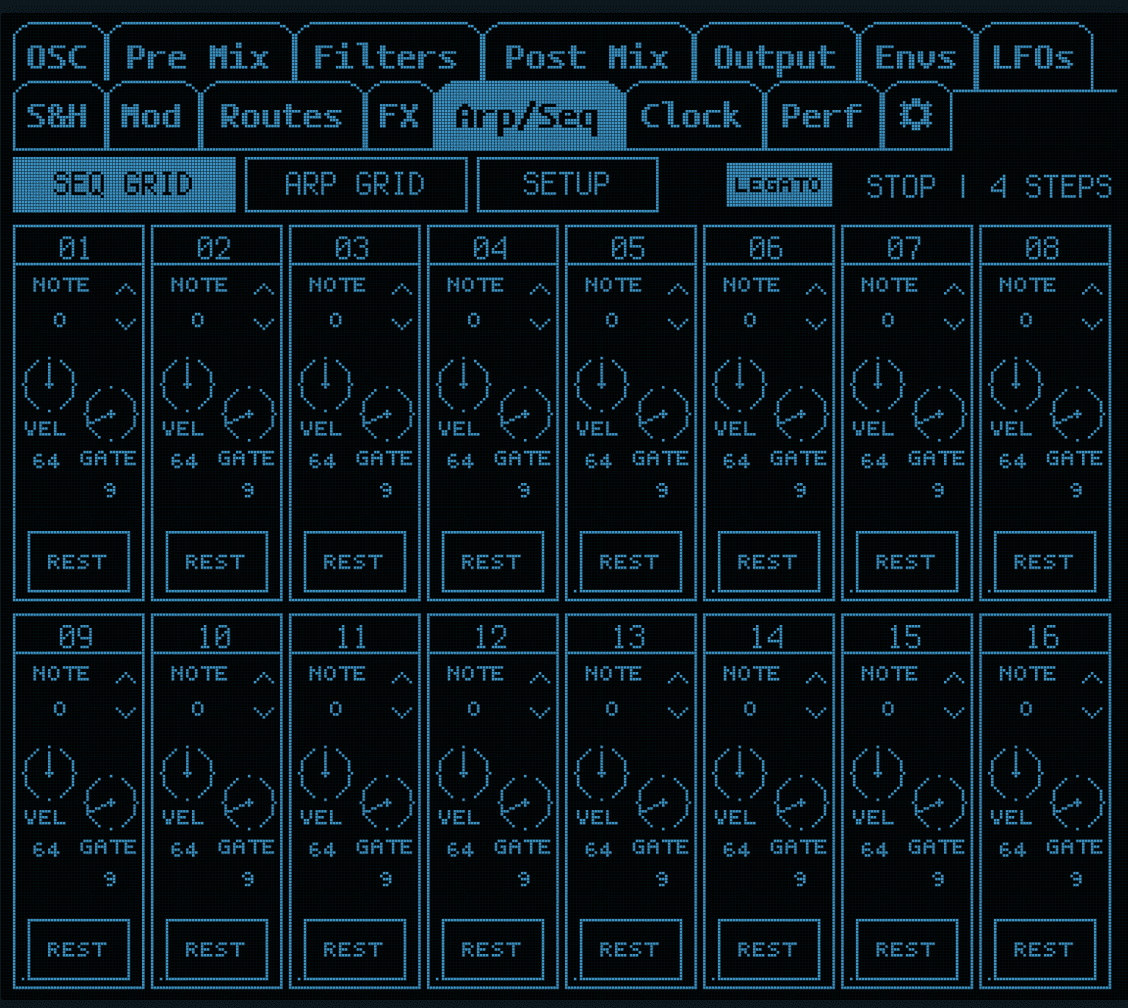Toggle REST on step 15
This screenshot has height=1008, width=1128.
tap(907, 950)
